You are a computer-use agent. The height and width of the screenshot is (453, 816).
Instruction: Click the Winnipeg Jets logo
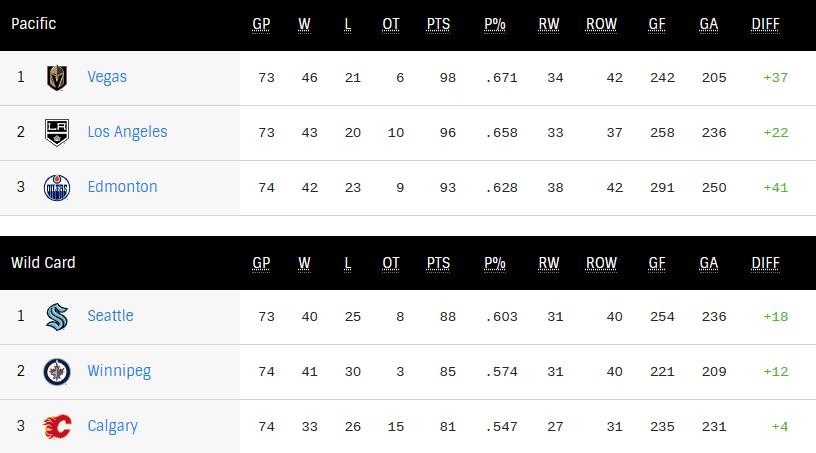click(x=57, y=371)
